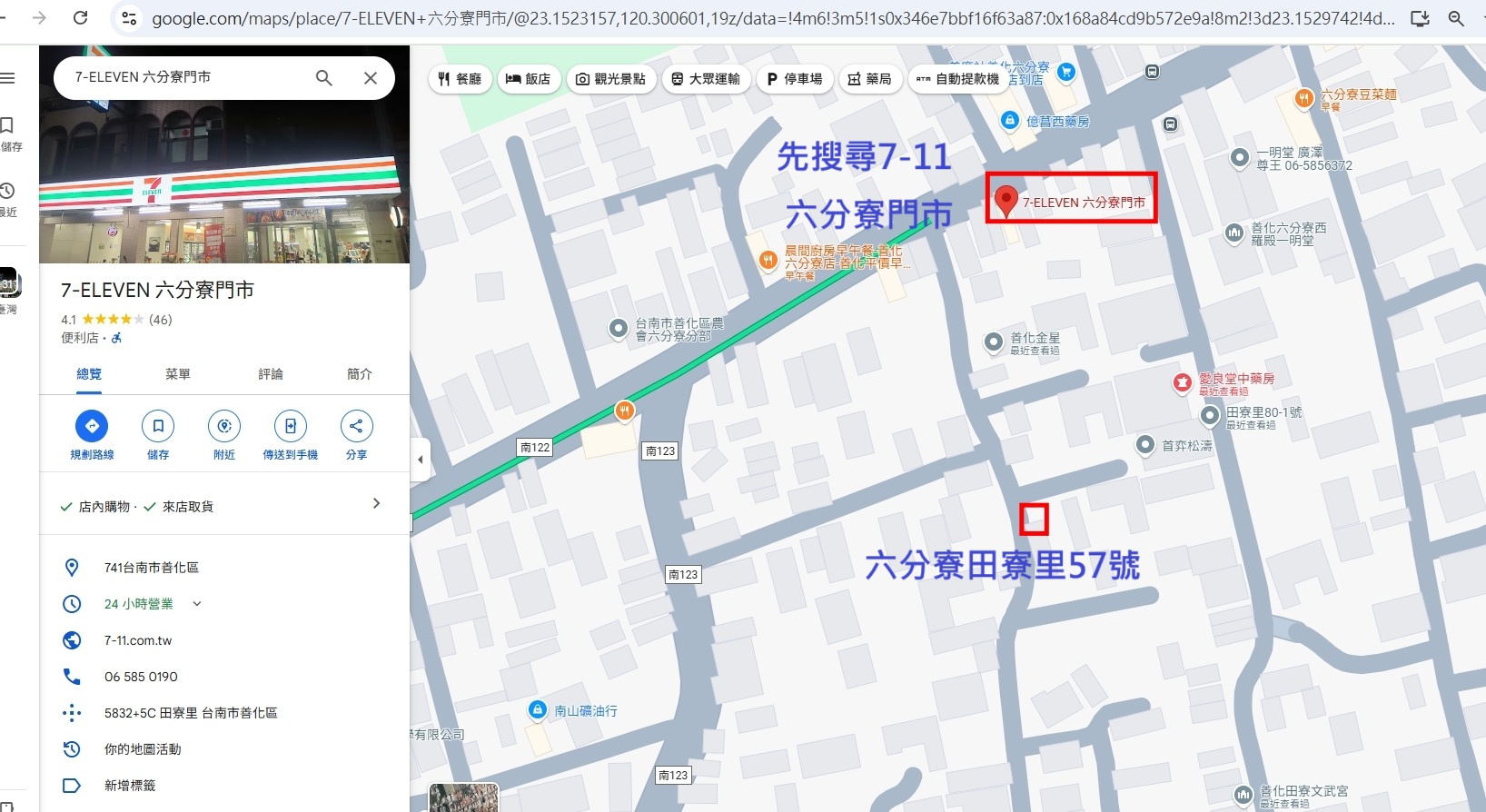Viewport: 1486px width, 812px height.
Task: Select the 自動提款機 ATM filter chip
Action: point(957,79)
